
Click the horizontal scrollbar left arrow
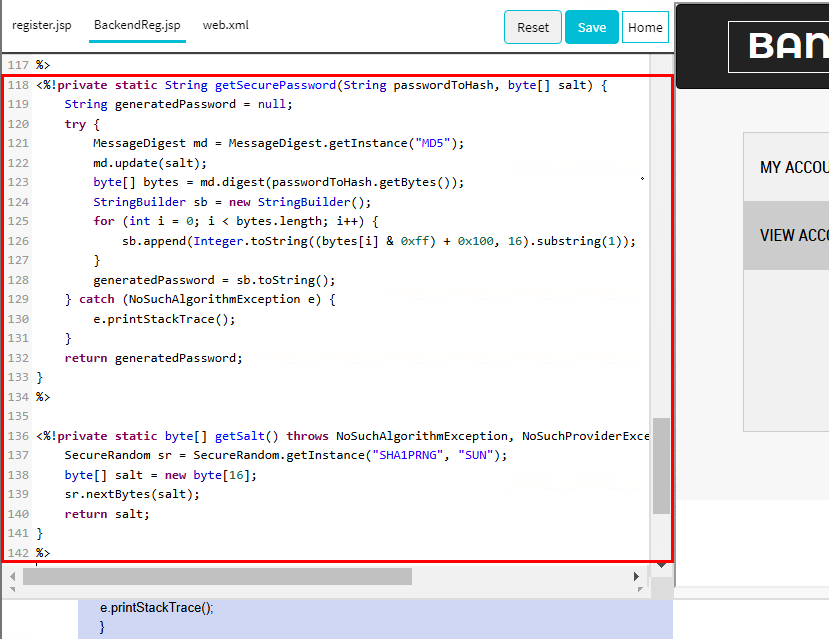(13, 576)
